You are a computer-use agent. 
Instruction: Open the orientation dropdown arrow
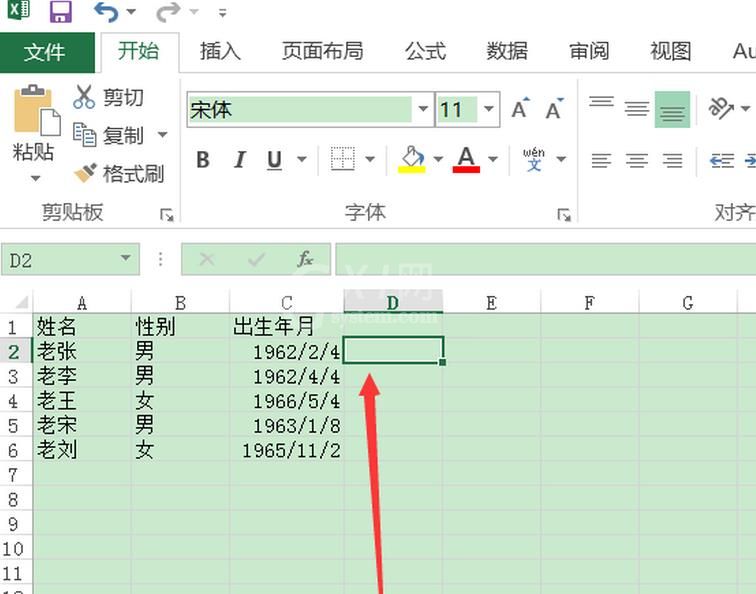click(x=745, y=108)
